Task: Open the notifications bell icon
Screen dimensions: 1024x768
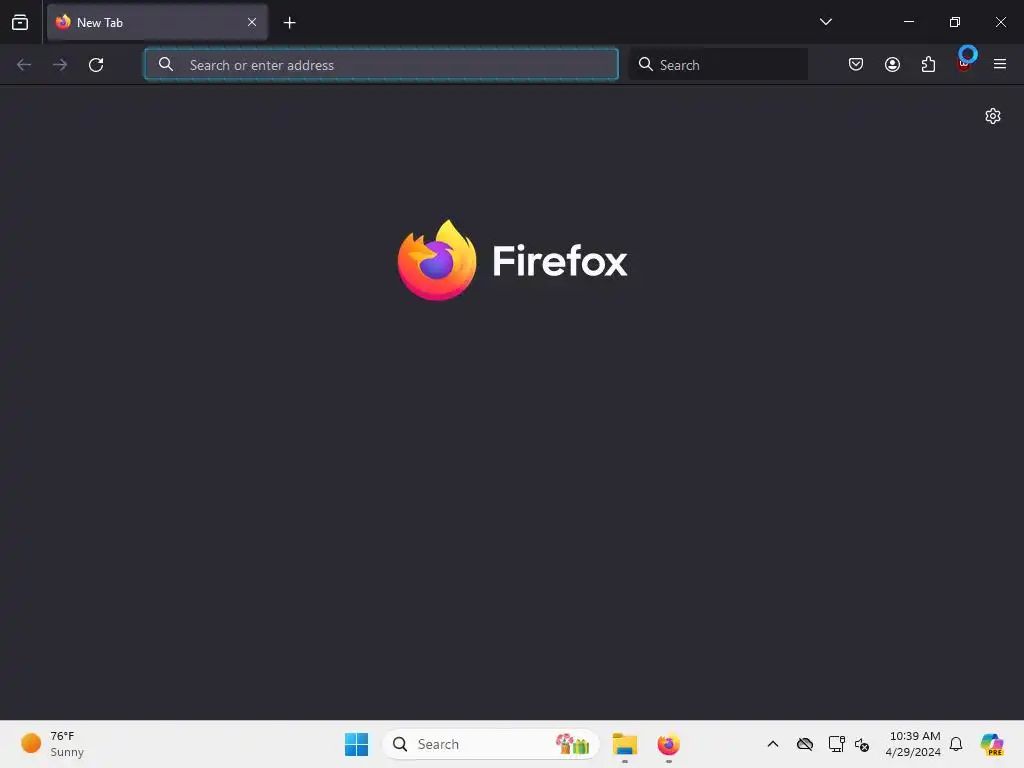Action: [x=956, y=744]
